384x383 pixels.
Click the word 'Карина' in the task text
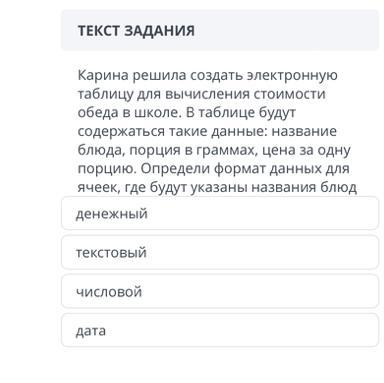[x=103, y=75]
